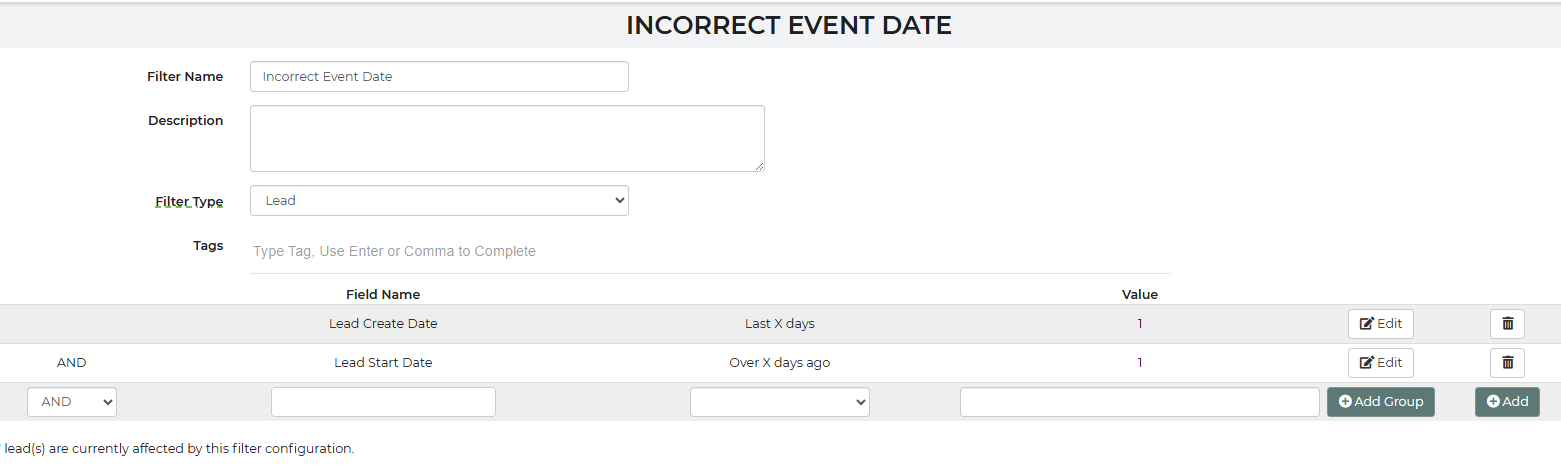
Task: Click the Filter Name input field
Action: [x=439, y=76]
